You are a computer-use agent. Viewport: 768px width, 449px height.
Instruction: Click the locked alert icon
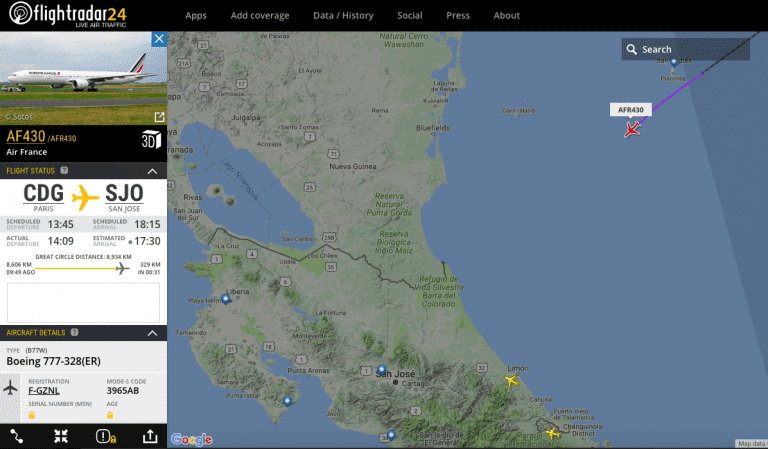(x=105, y=436)
